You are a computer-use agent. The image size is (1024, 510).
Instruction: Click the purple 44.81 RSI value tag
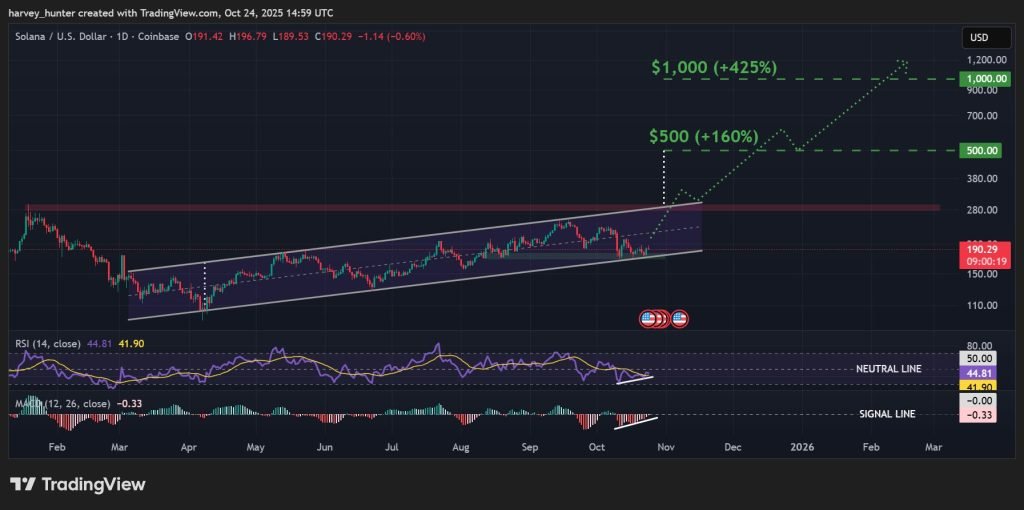pos(979,370)
